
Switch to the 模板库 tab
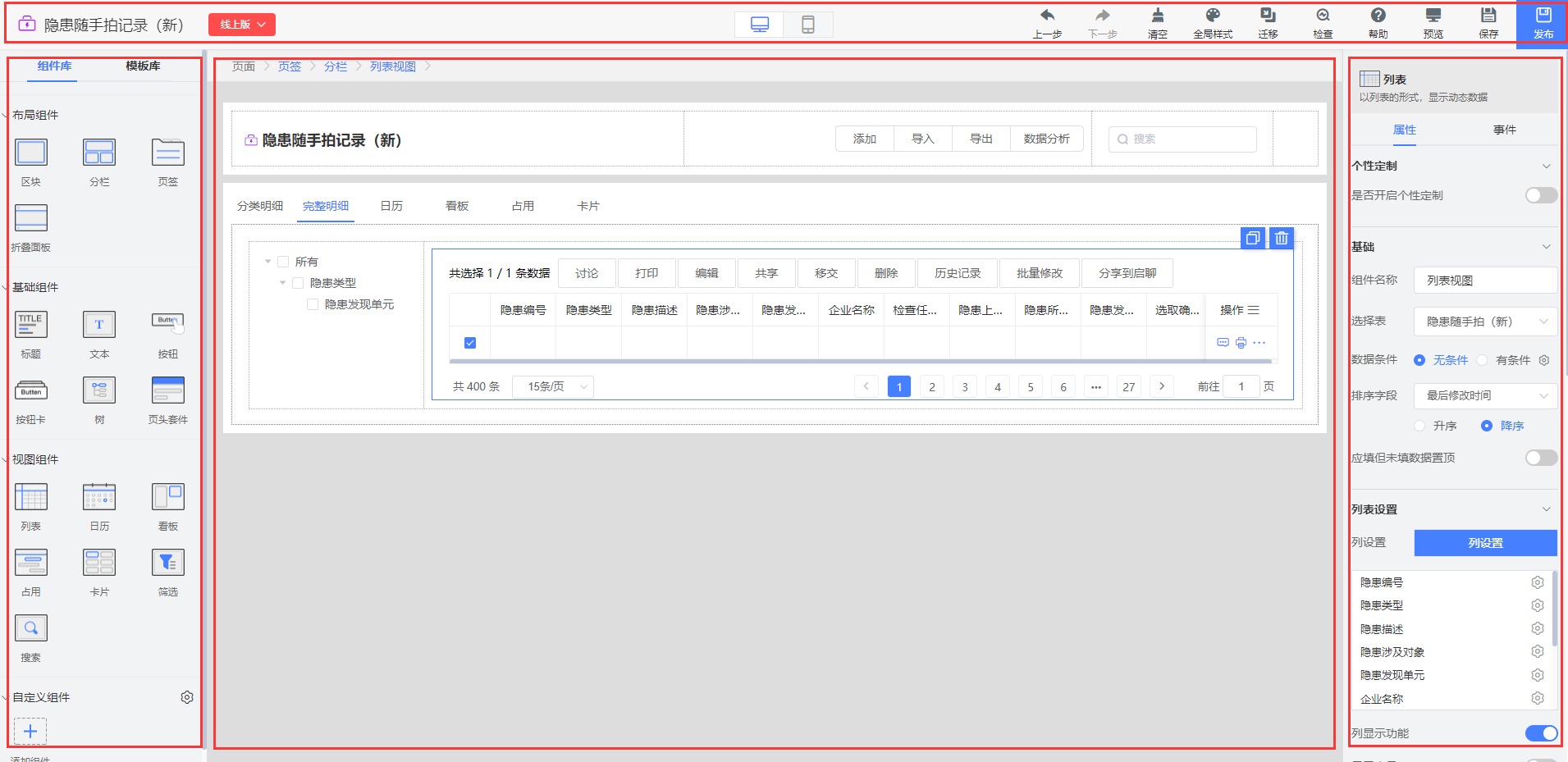pos(143,66)
